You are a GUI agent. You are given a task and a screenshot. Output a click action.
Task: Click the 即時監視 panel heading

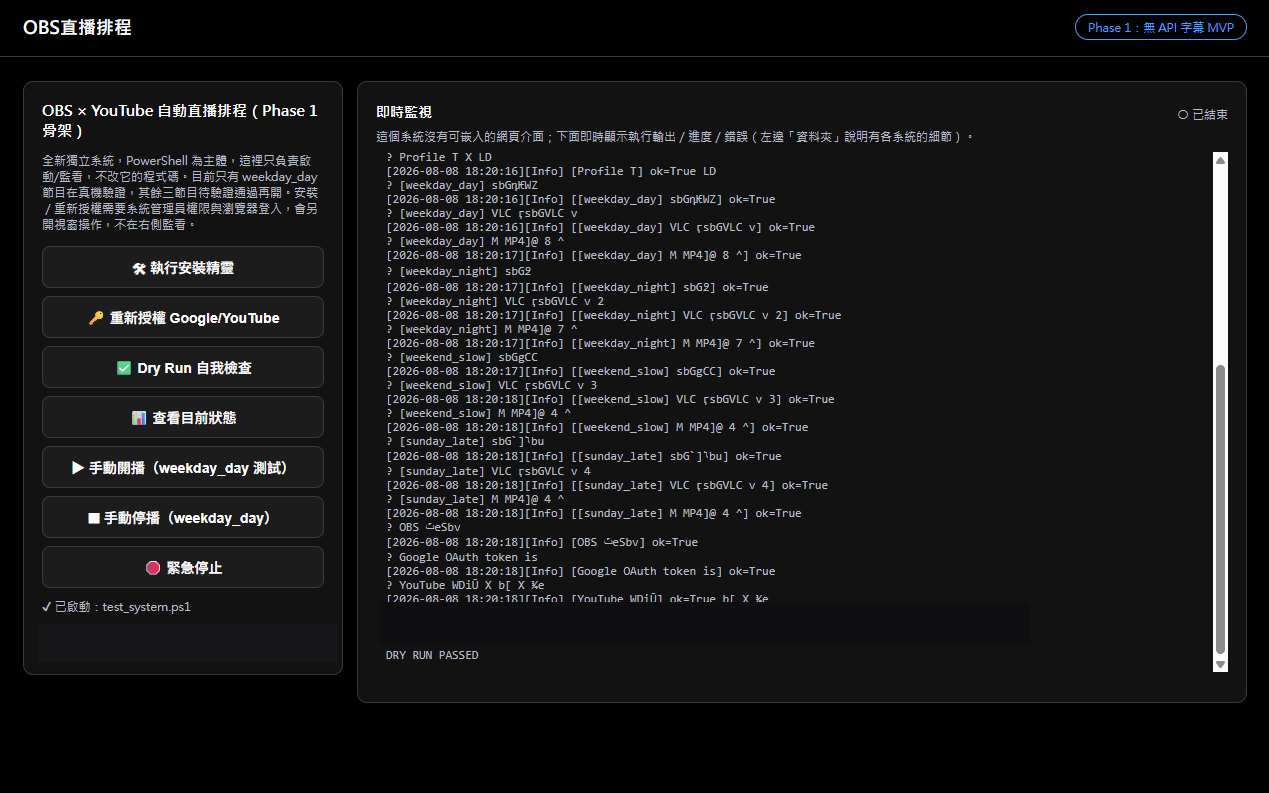click(404, 112)
